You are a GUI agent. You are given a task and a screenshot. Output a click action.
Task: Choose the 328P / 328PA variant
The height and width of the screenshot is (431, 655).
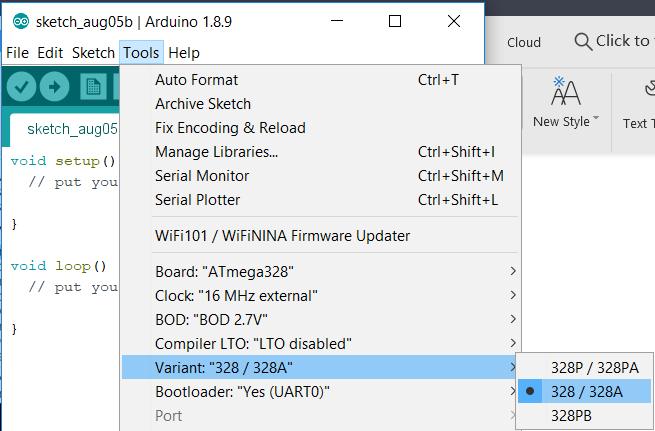[x=584, y=368]
